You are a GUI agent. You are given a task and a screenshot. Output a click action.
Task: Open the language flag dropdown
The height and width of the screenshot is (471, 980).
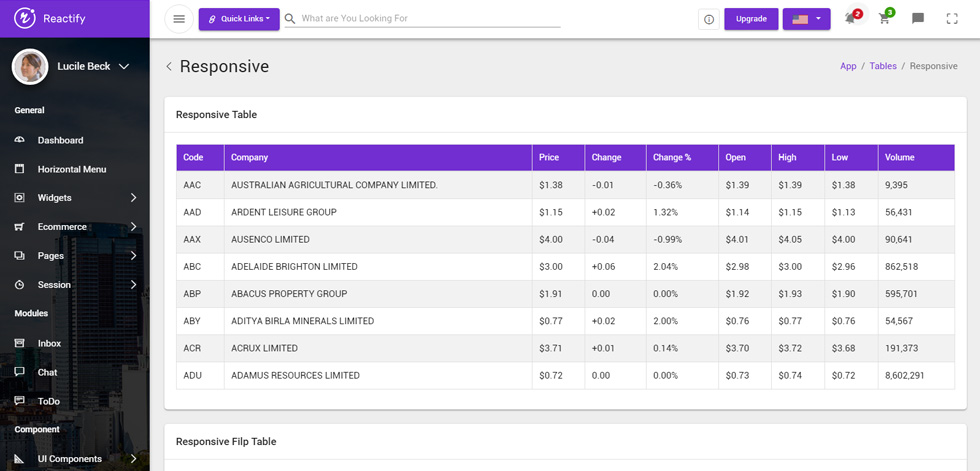[806, 19]
